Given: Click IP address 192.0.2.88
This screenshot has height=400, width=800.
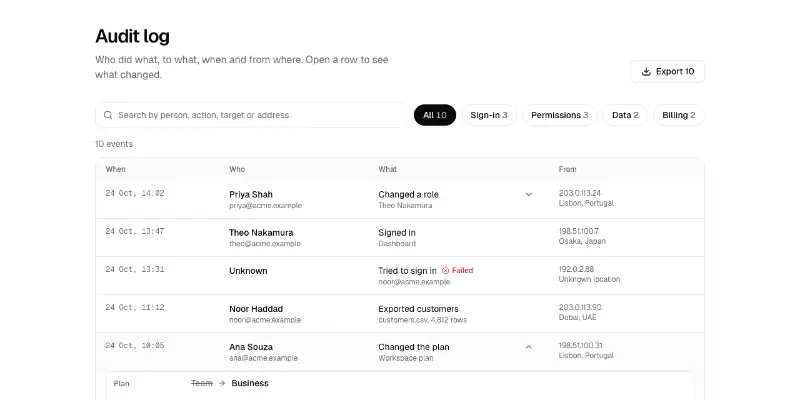Looking at the screenshot, I should [x=576, y=269].
